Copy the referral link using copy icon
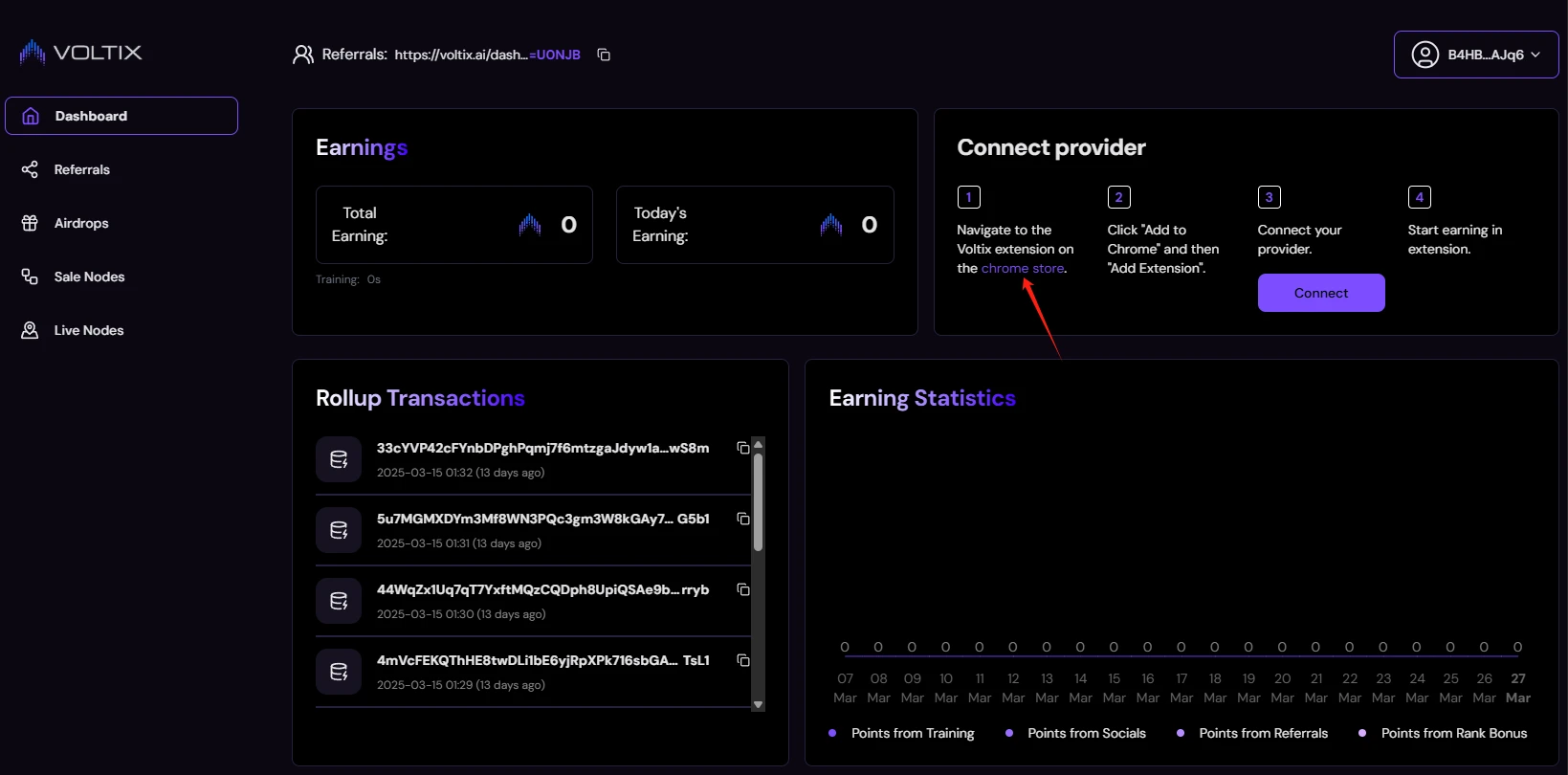Image resolution: width=1568 pixels, height=775 pixels. point(604,55)
